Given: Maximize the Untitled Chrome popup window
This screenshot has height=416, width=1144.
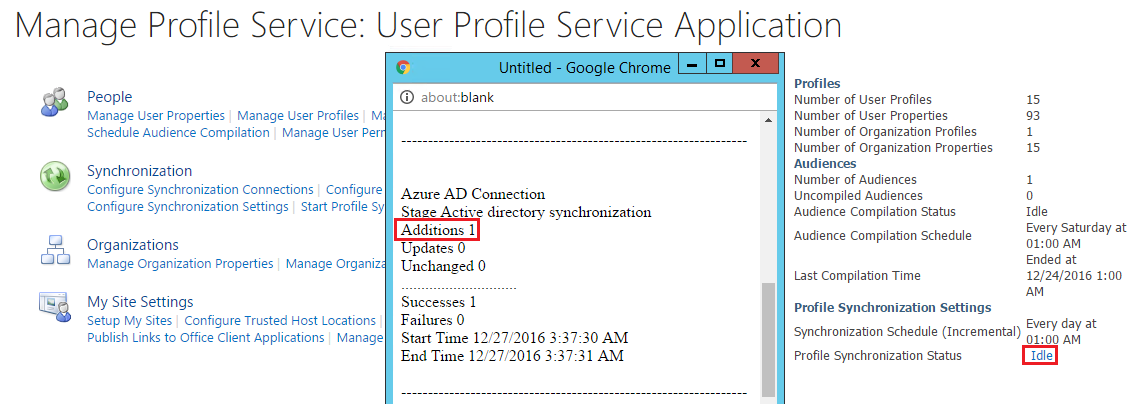Looking at the screenshot, I should pos(719,63).
